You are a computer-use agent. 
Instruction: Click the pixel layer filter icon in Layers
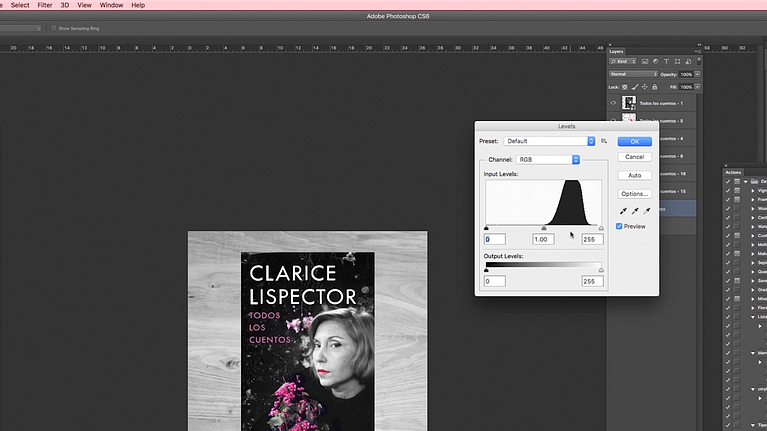click(646, 62)
